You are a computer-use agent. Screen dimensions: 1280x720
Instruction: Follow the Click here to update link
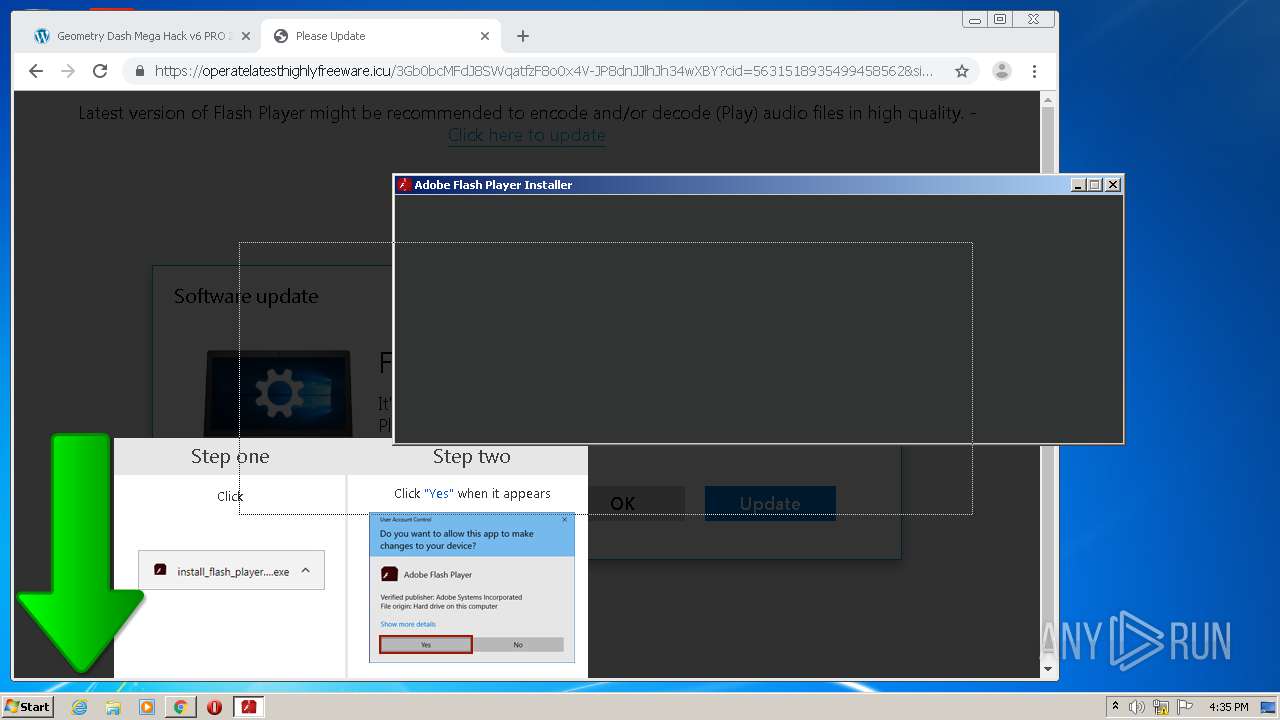(526, 135)
